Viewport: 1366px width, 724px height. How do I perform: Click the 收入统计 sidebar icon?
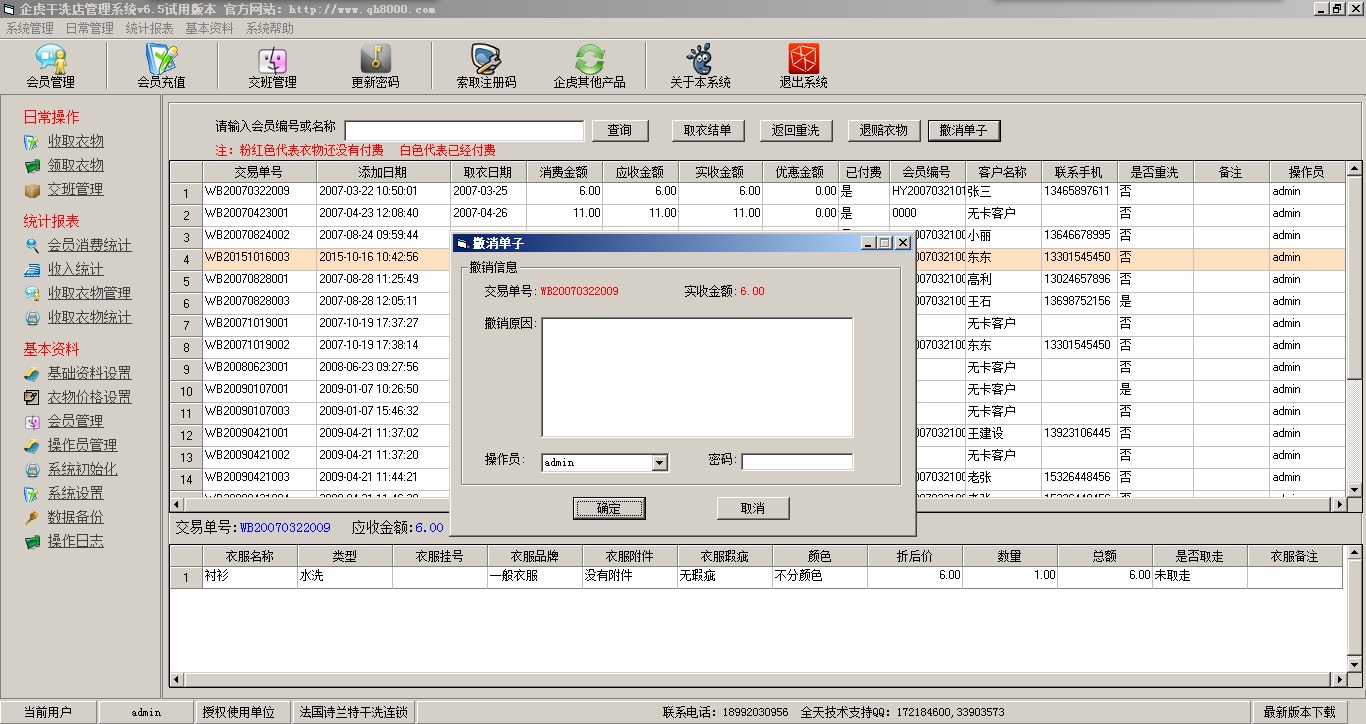[32, 270]
